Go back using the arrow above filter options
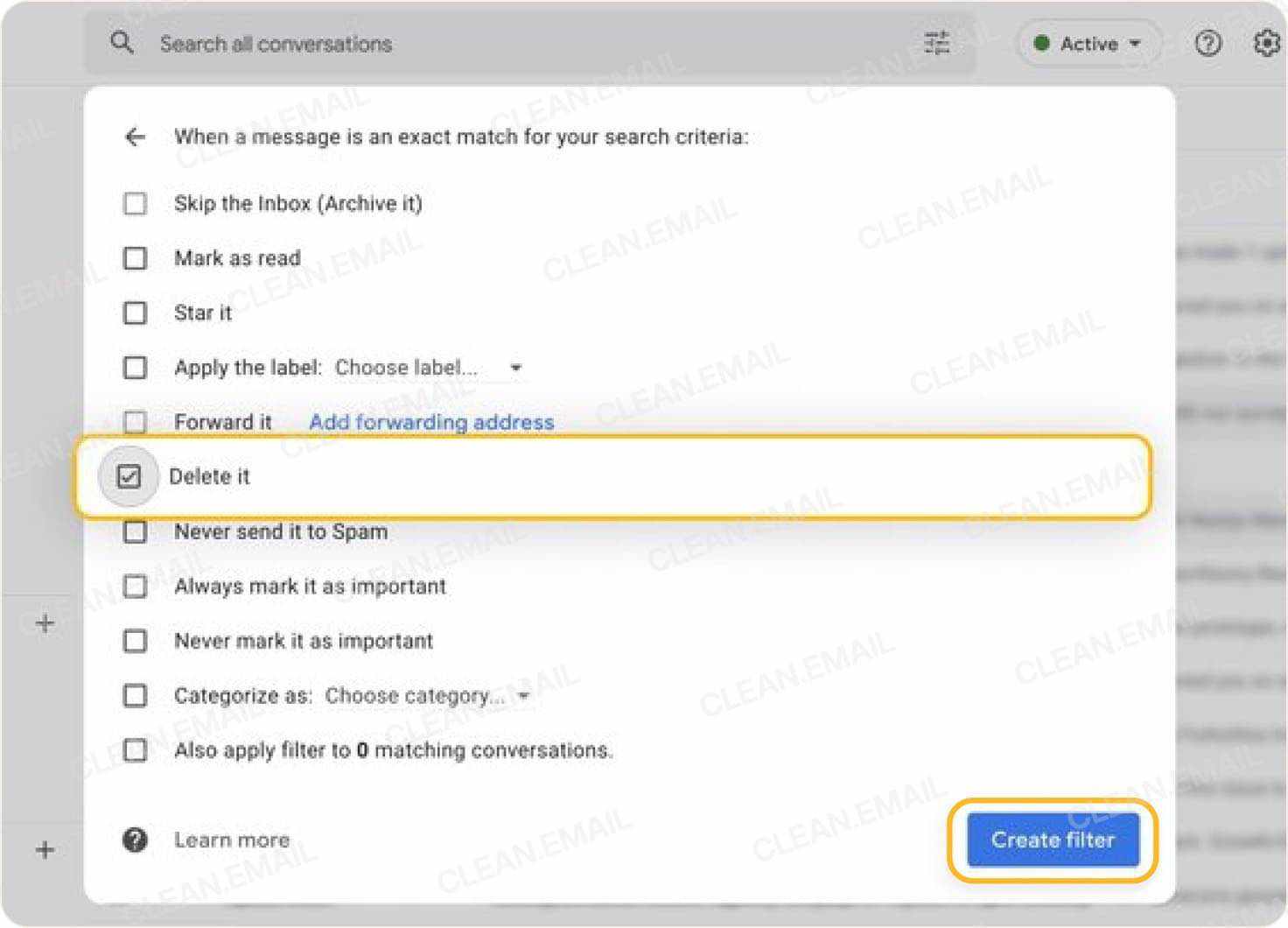The width and height of the screenshot is (1288, 928). pos(134,137)
